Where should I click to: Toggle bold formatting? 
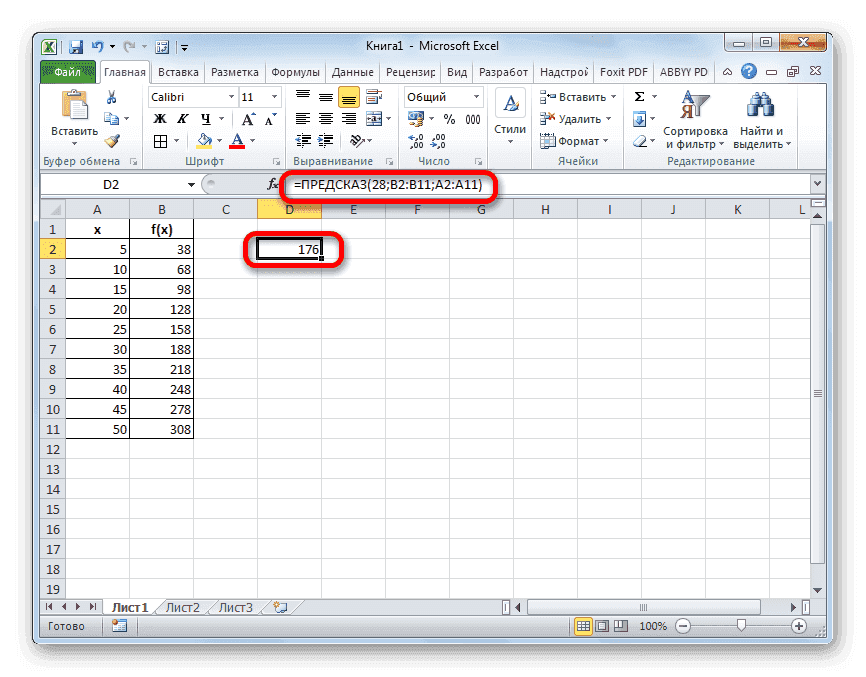pos(159,119)
